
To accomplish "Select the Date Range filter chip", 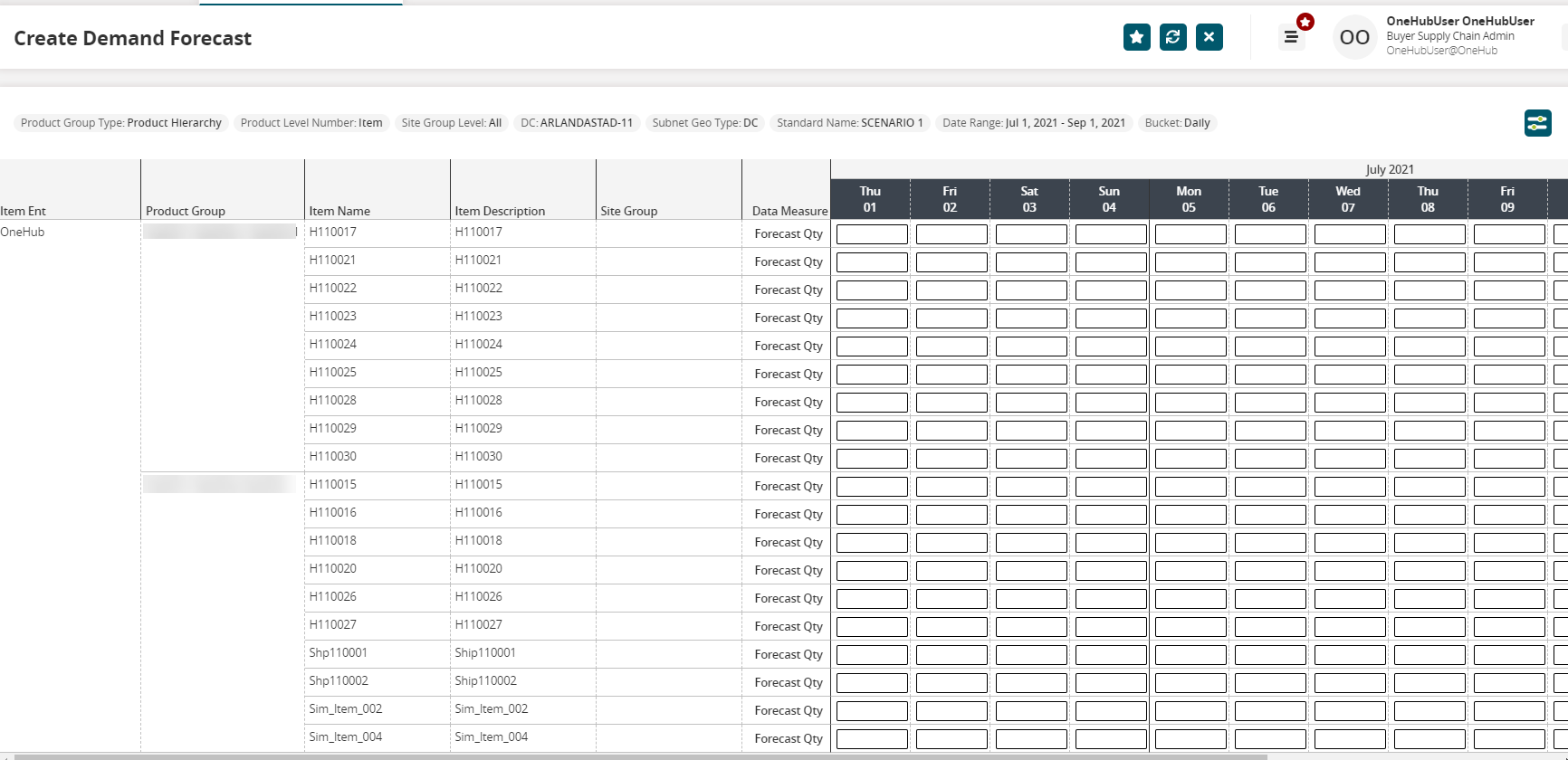I will click(1033, 123).
